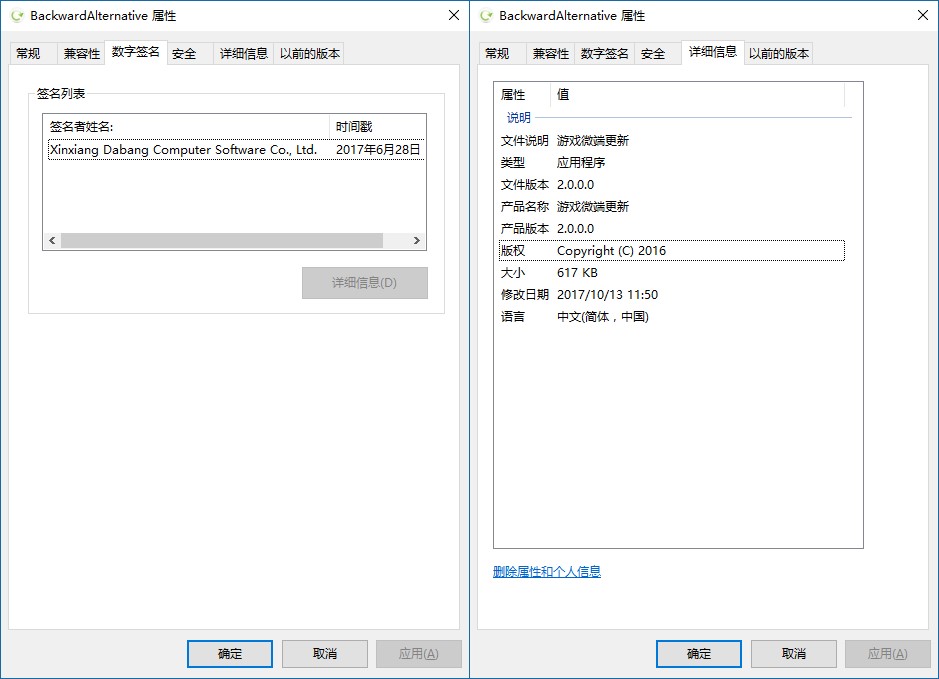Viewport: 939px width, 679px height.
Task: Switch to the 安全 tab on the left dialog
Action: click(187, 53)
